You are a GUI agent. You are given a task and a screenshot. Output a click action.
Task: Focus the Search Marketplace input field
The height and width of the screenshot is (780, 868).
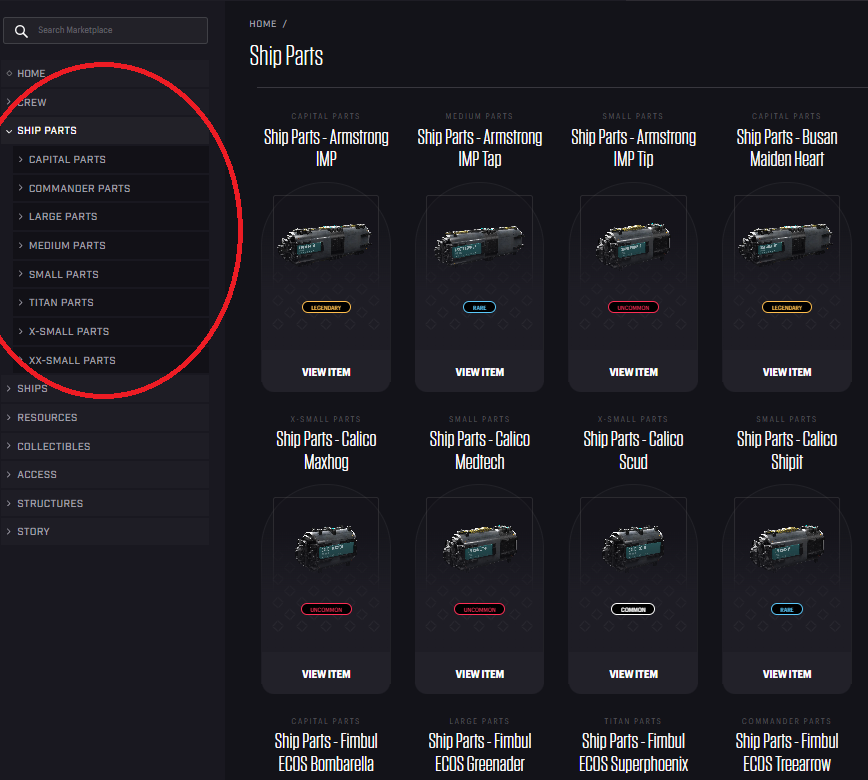click(x=105, y=30)
